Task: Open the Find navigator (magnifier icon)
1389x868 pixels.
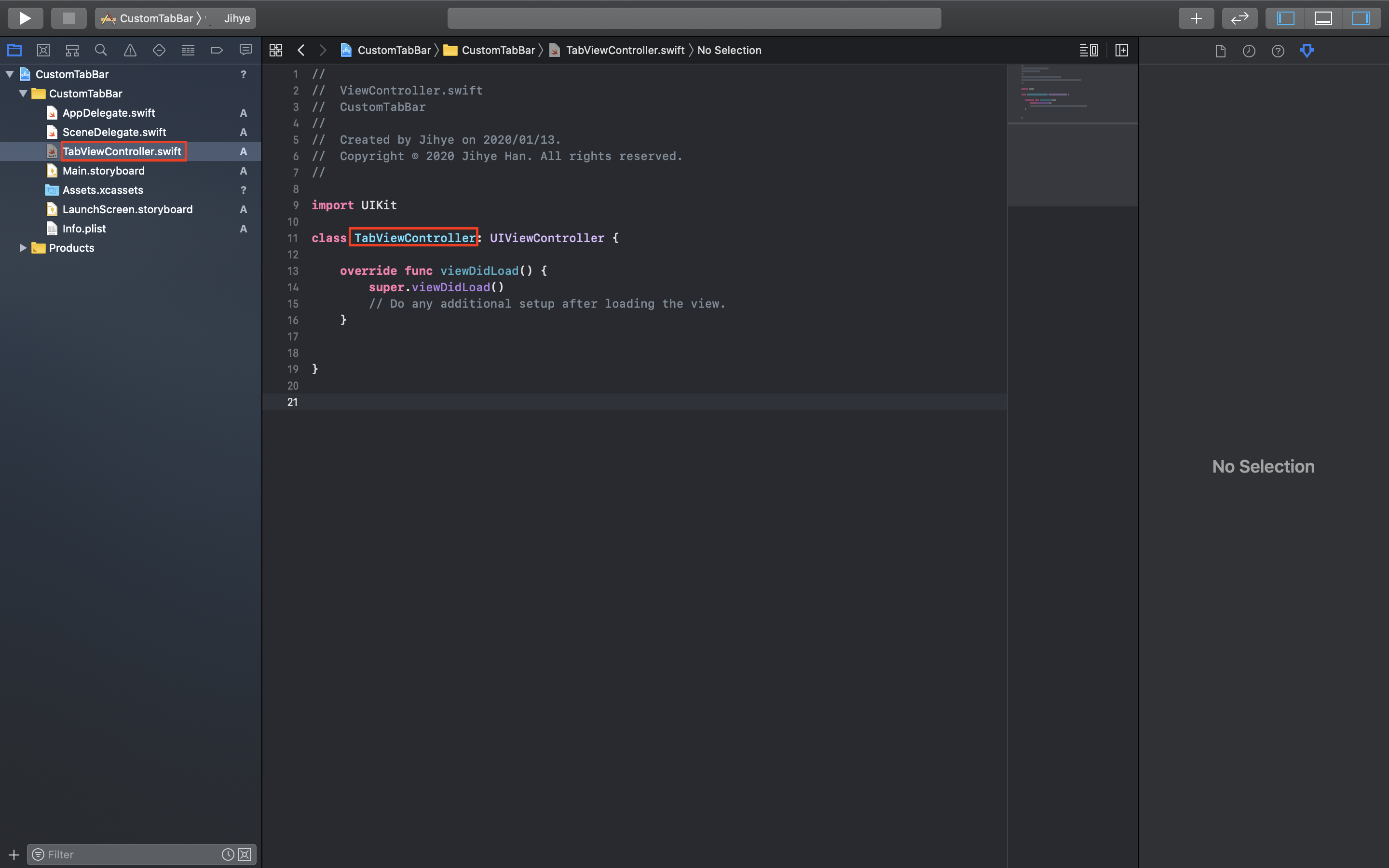Action: point(100,51)
